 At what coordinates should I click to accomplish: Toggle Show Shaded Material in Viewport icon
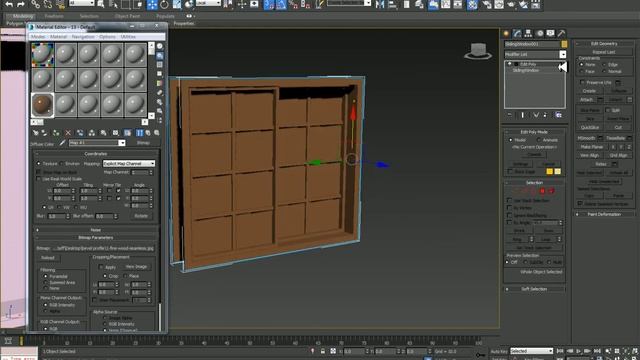pyautogui.click(x=128, y=133)
